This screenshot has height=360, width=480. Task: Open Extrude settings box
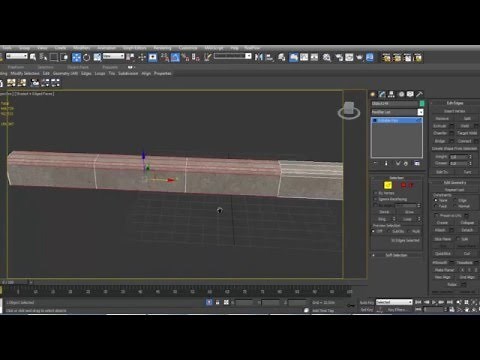pos(452,126)
